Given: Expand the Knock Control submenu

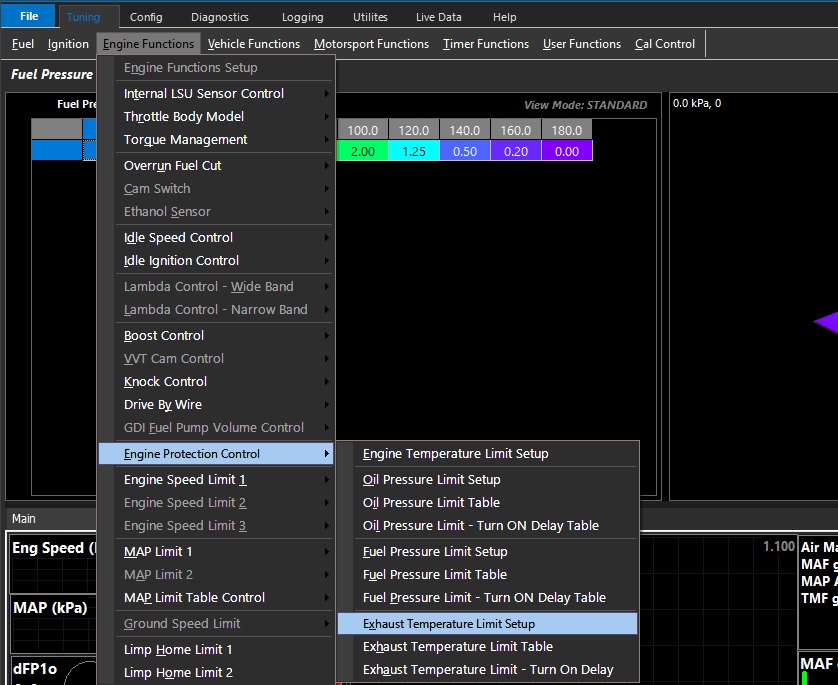Looking at the screenshot, I should pos(165,382).
